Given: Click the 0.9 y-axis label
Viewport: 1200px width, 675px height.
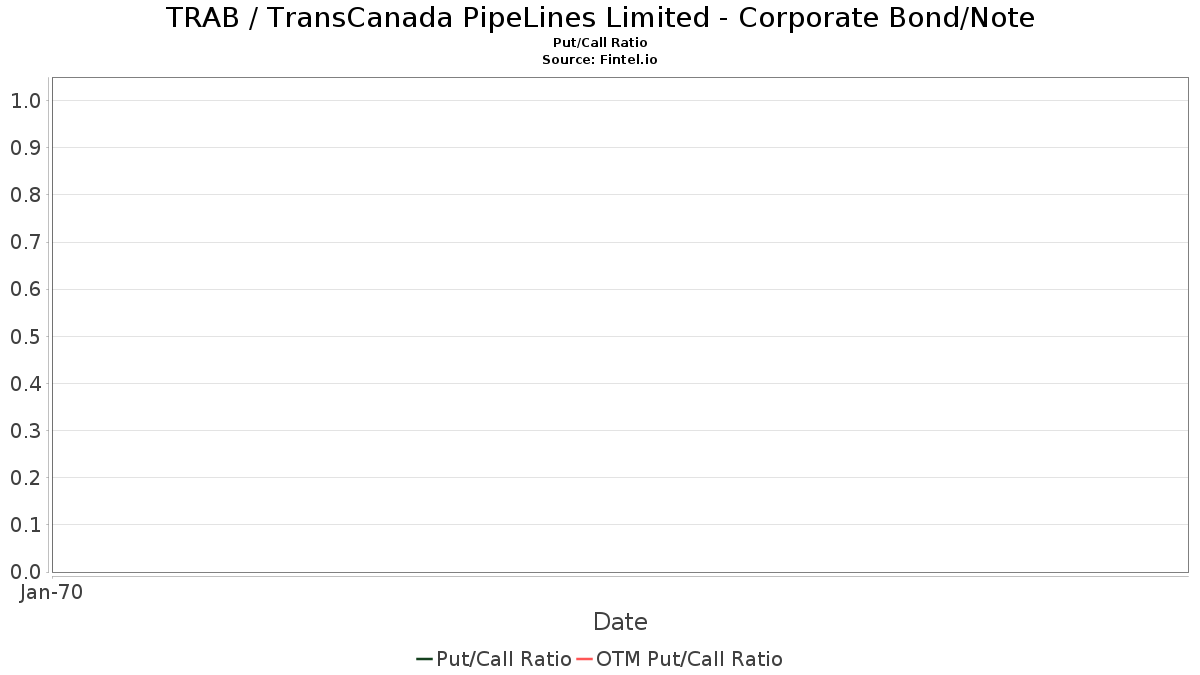Looking at the screenshot, I should pyautogui.click(x=25, y=148).
